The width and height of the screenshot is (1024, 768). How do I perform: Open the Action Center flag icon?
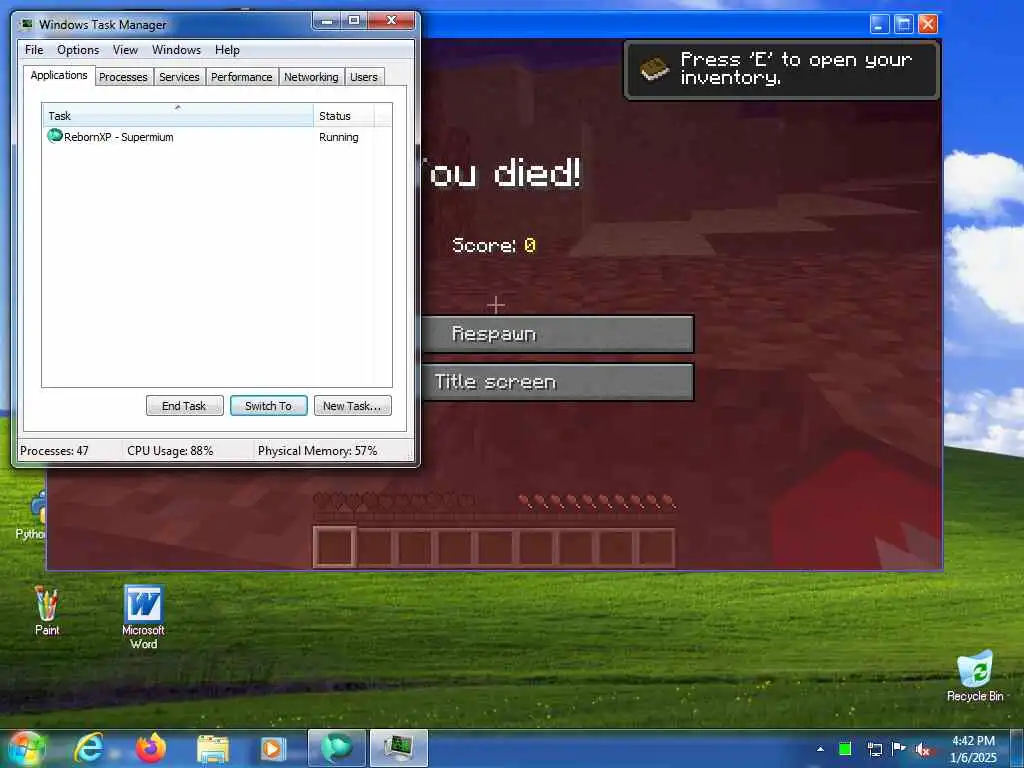pyautogui.click(x=899, y=748)
